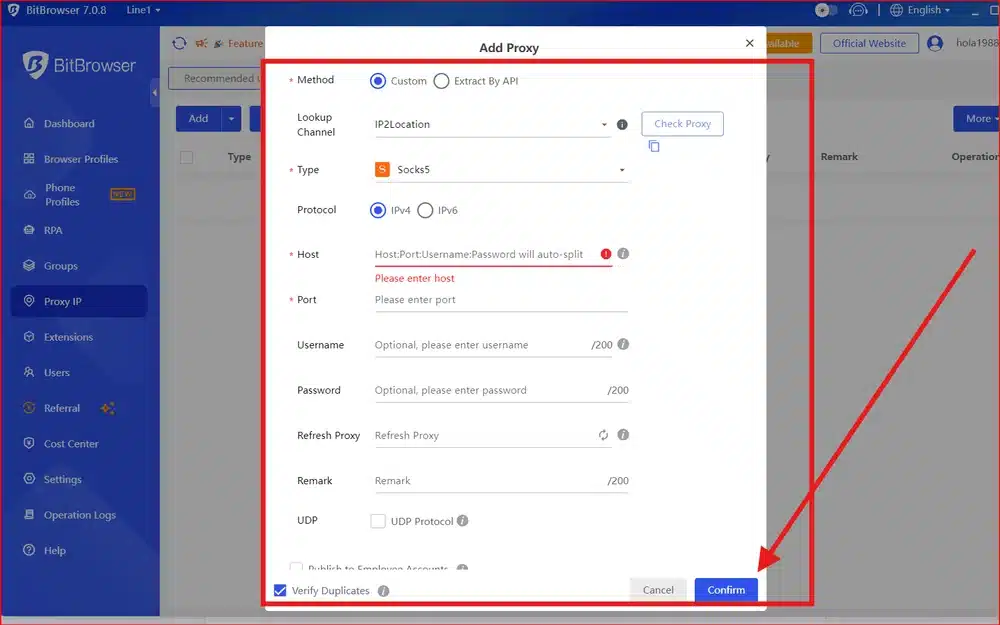1000x625 pixels.
Task: Open the Phone Profiles section
Action: (x=72, y=194)
